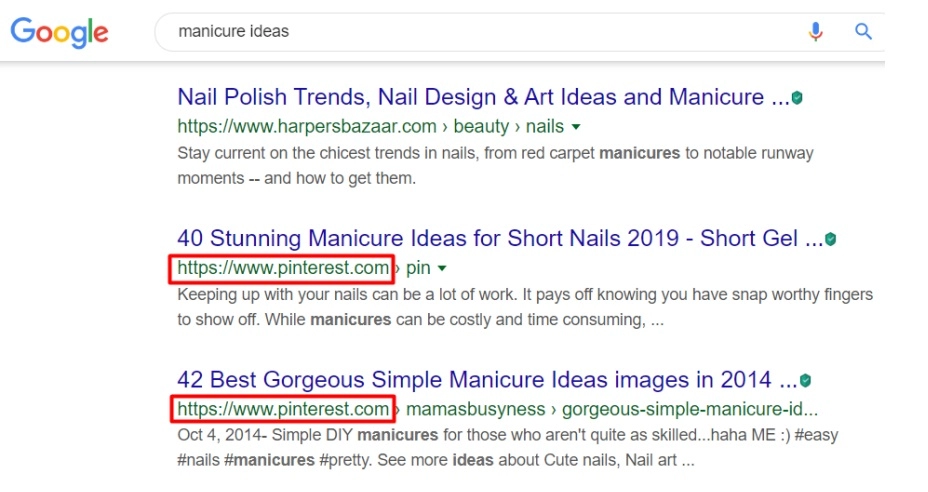The height and width of the screenshot is (492, 928).
Task: Expand the dropdown arrow after harpersbazaar nails URL
Action: point(576,127)
